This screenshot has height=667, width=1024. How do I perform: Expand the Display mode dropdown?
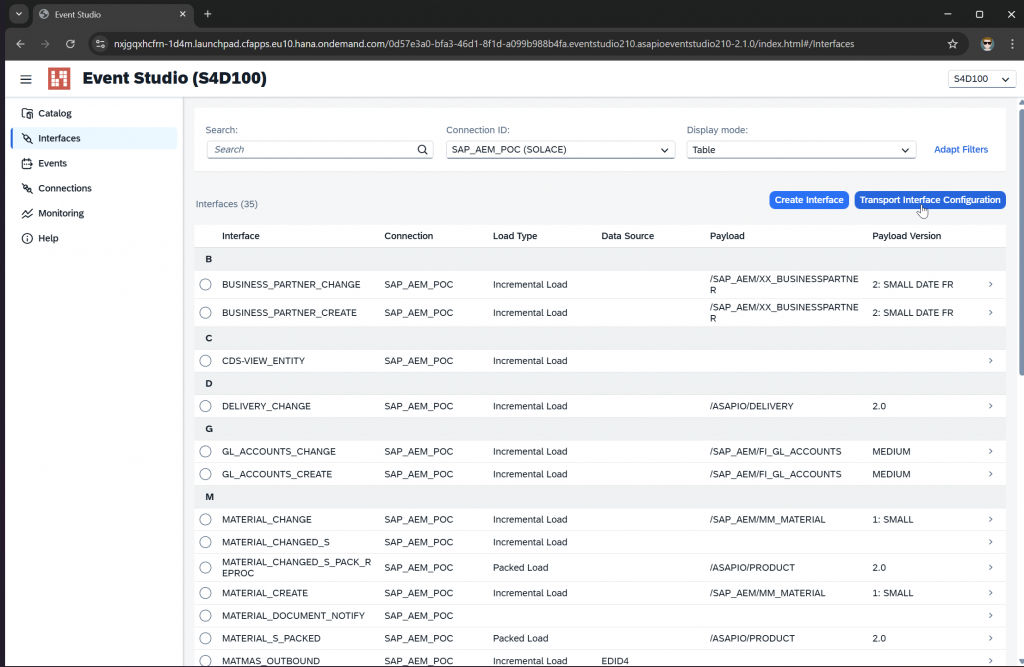(801, 150)
